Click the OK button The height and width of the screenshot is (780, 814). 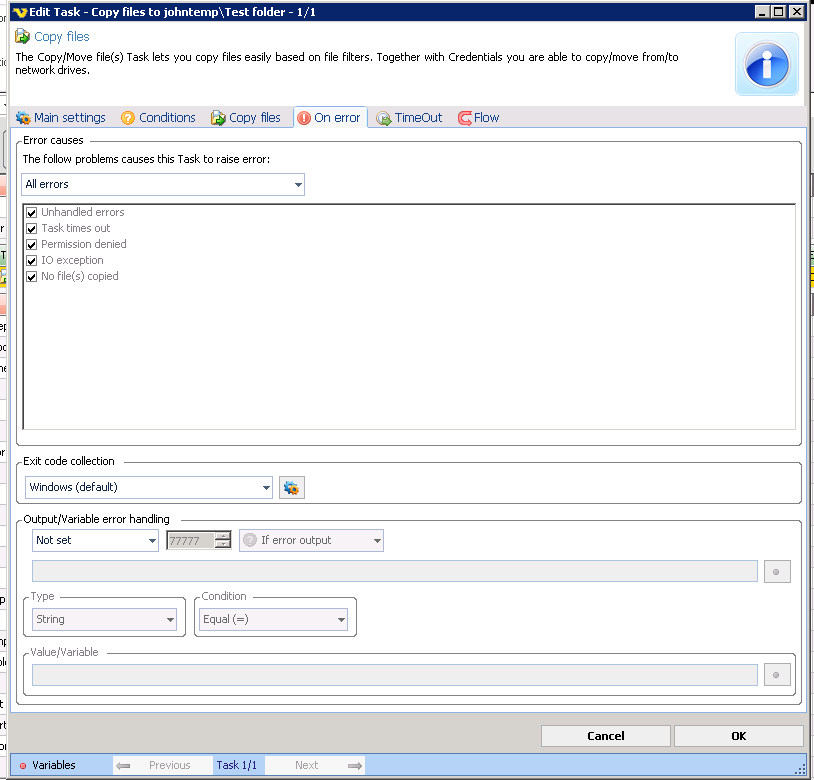tap(738, 736)
